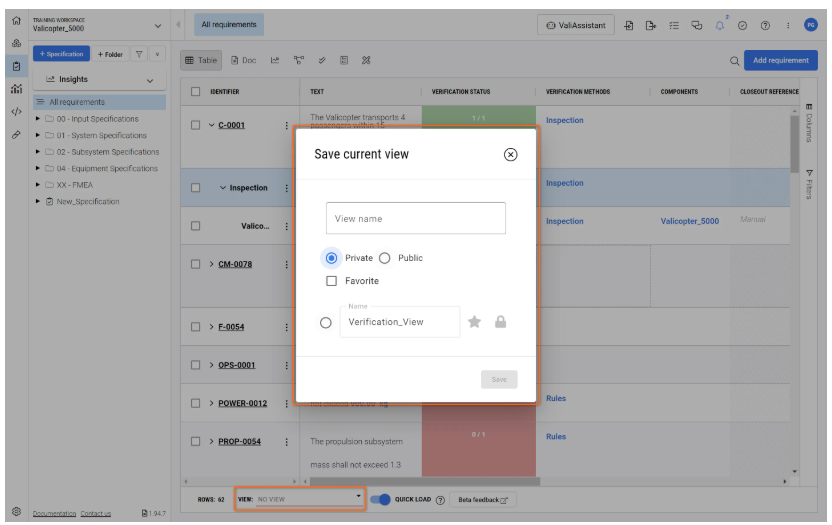The width and height of the screenshot is (832, 525).
Task: Select the Public radio option
Action: [x=385, y=258]
